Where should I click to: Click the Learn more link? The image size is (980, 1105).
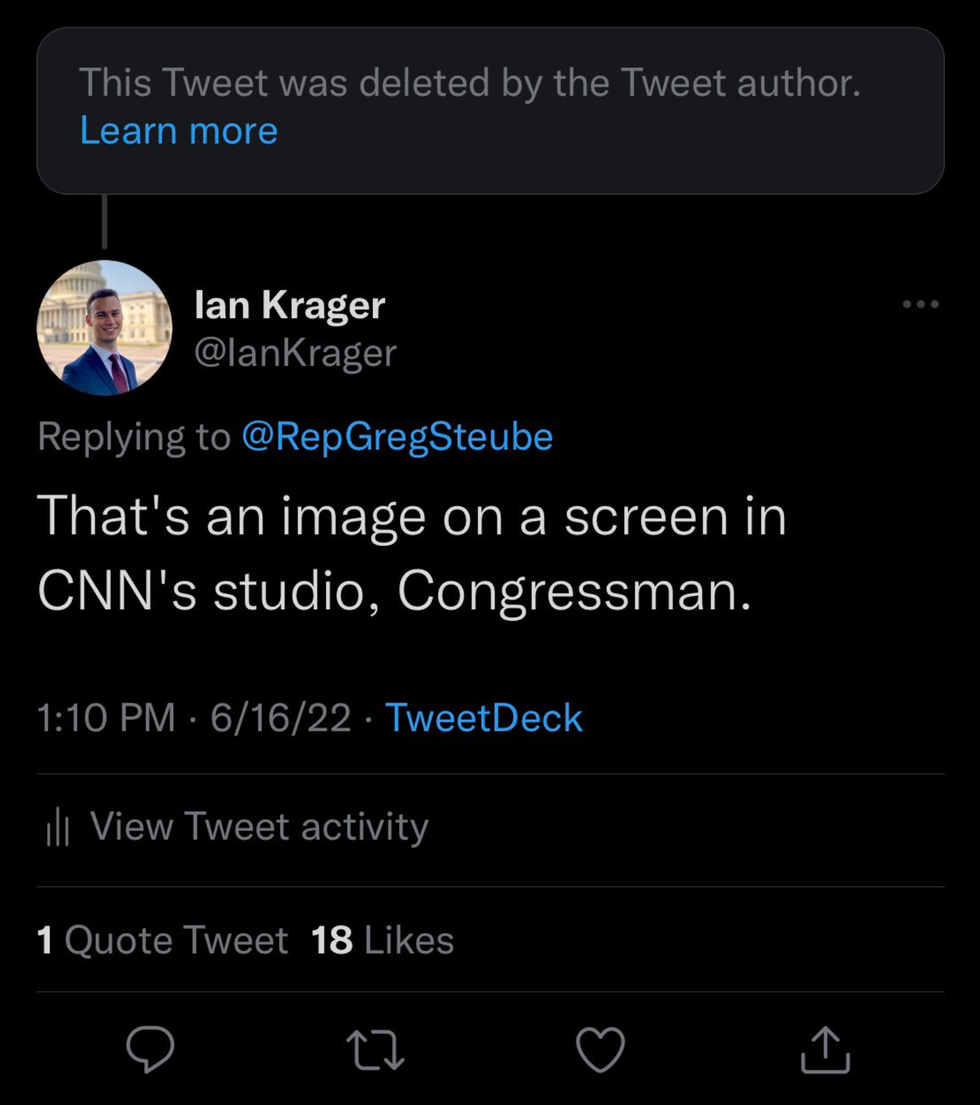click(x=179, y=131)
